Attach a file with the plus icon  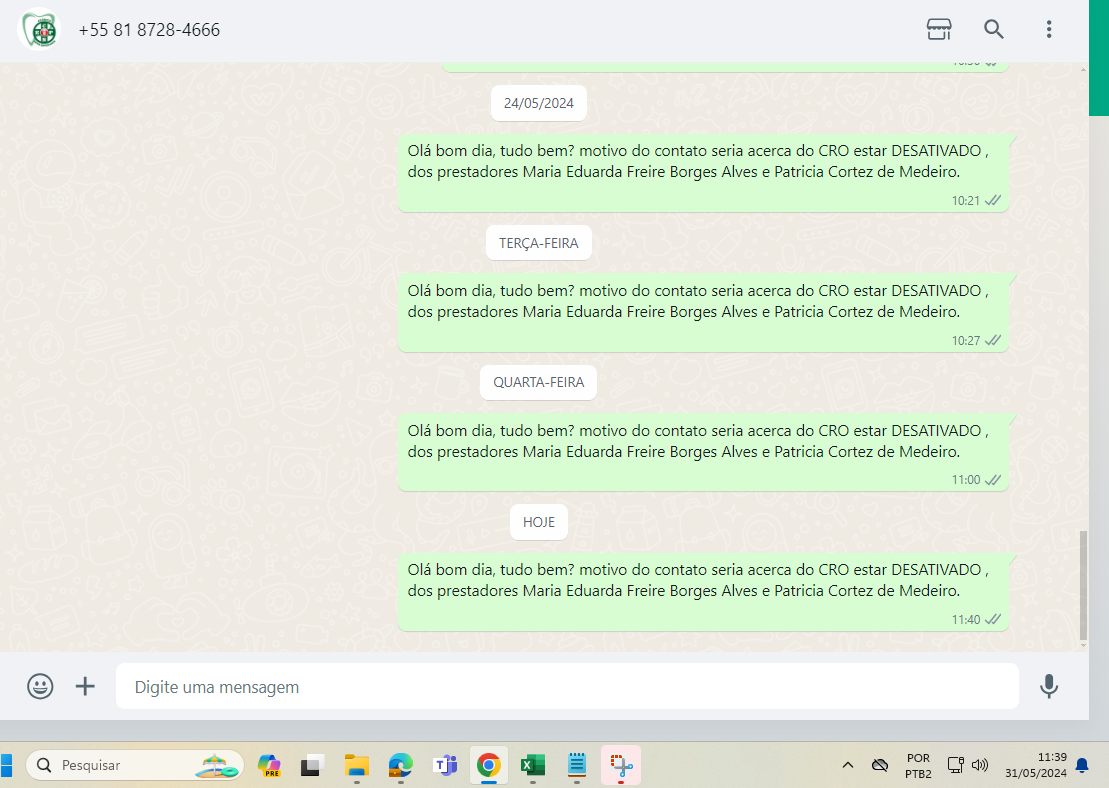[85, 686]
